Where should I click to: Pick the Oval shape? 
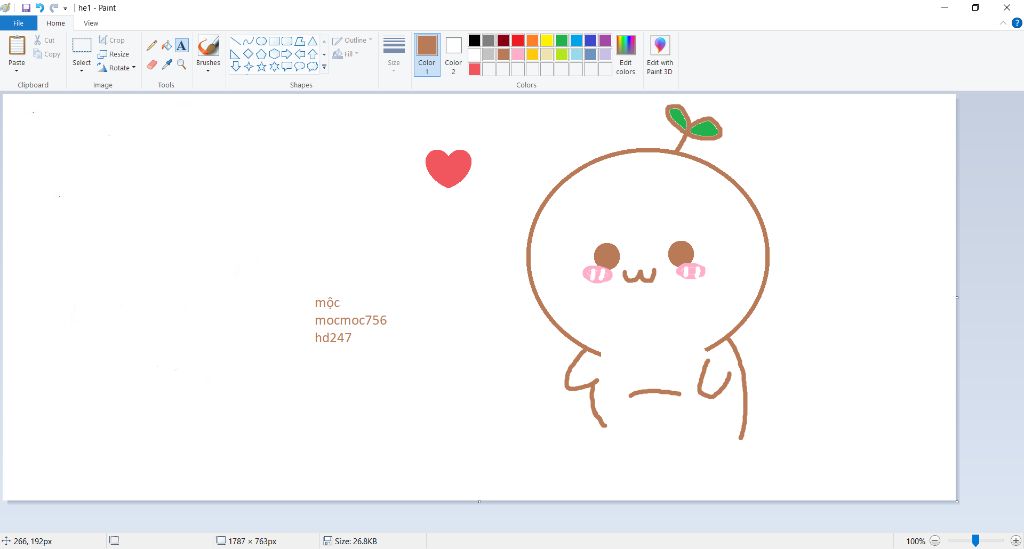tap(261, 41)
